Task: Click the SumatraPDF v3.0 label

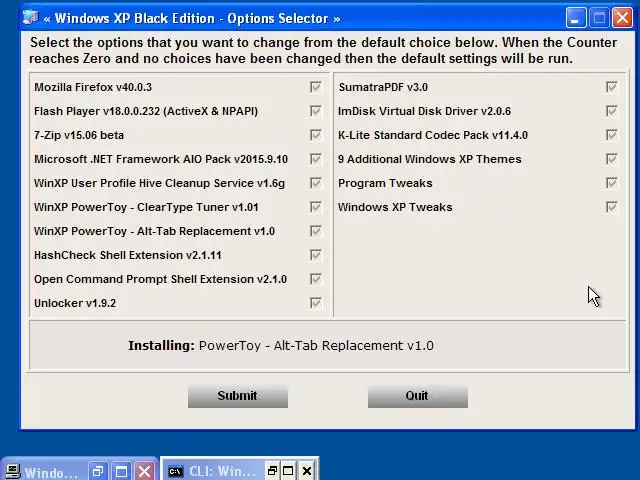Action: pyautogui.click(x=383, y=87)
